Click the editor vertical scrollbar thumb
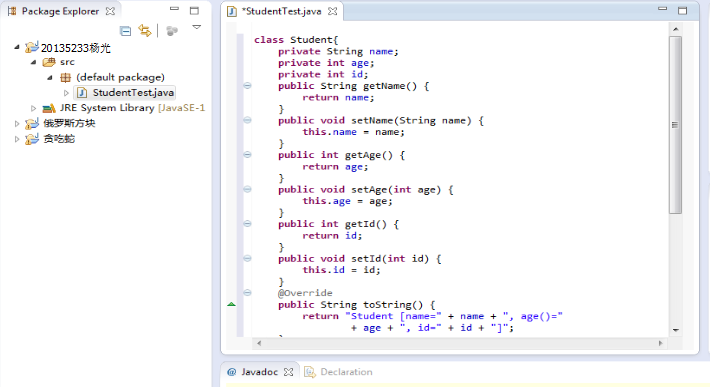710x387 pixels. pos(676,124)
